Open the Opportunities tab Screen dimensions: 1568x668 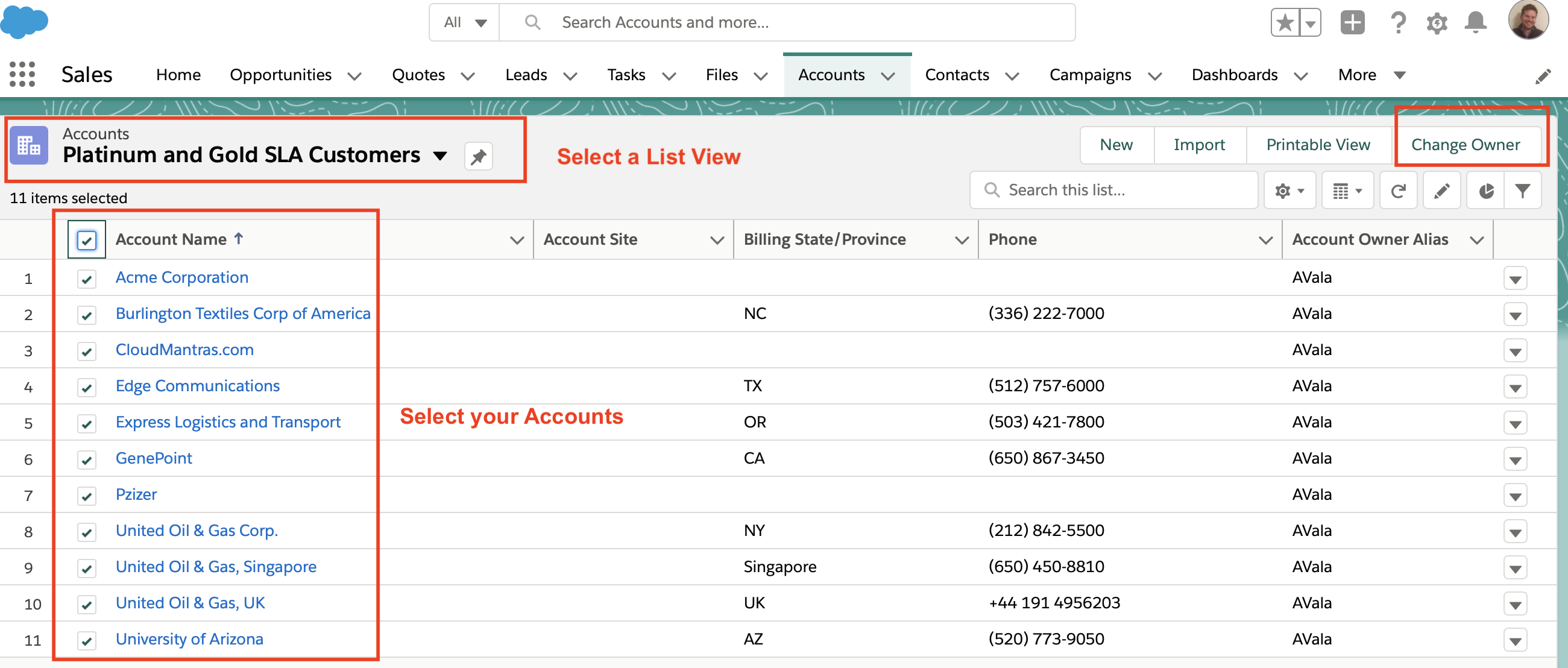click(280, 75)
